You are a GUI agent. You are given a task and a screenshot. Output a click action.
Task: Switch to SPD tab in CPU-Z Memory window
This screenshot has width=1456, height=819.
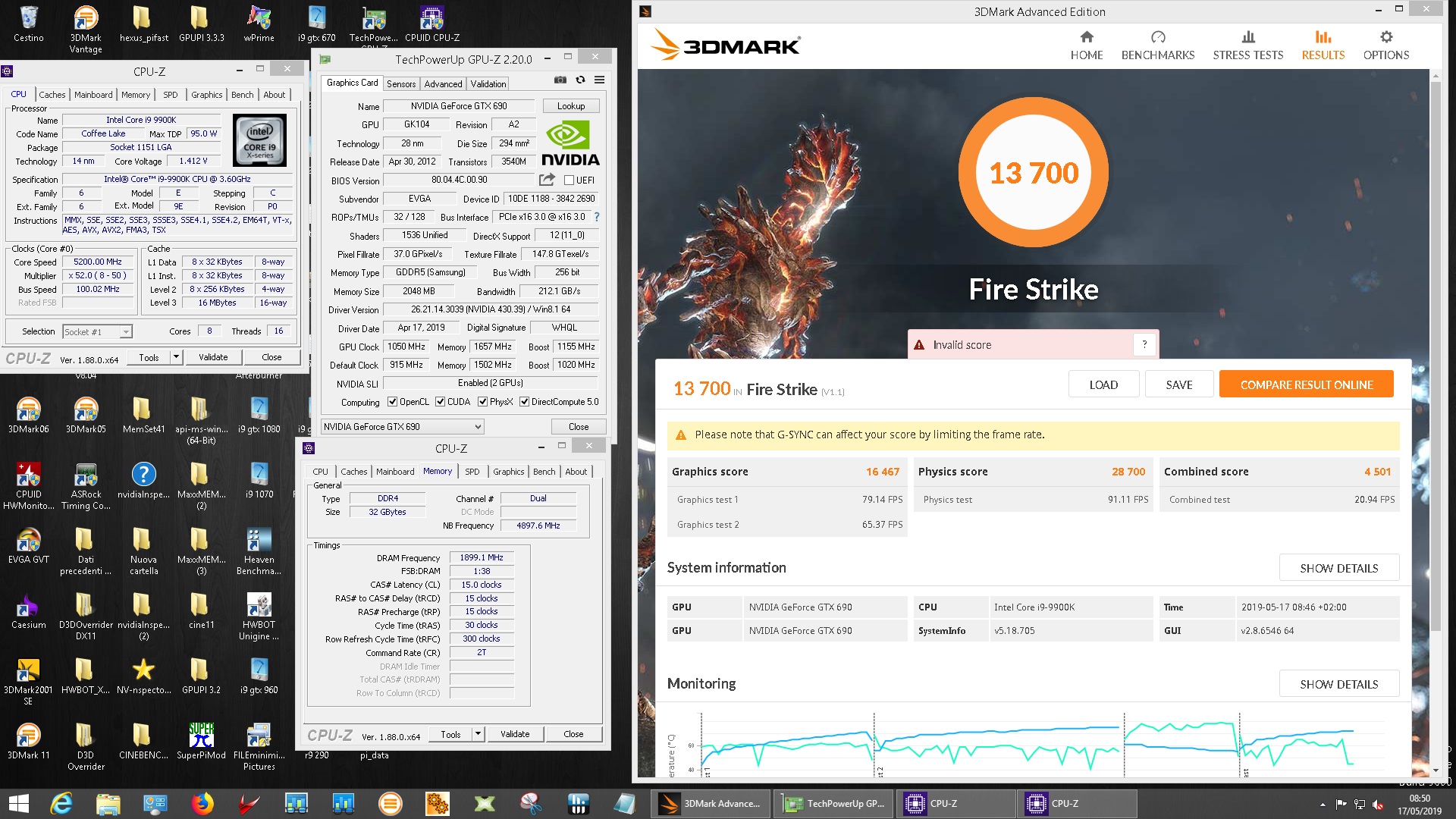(472, 472)
